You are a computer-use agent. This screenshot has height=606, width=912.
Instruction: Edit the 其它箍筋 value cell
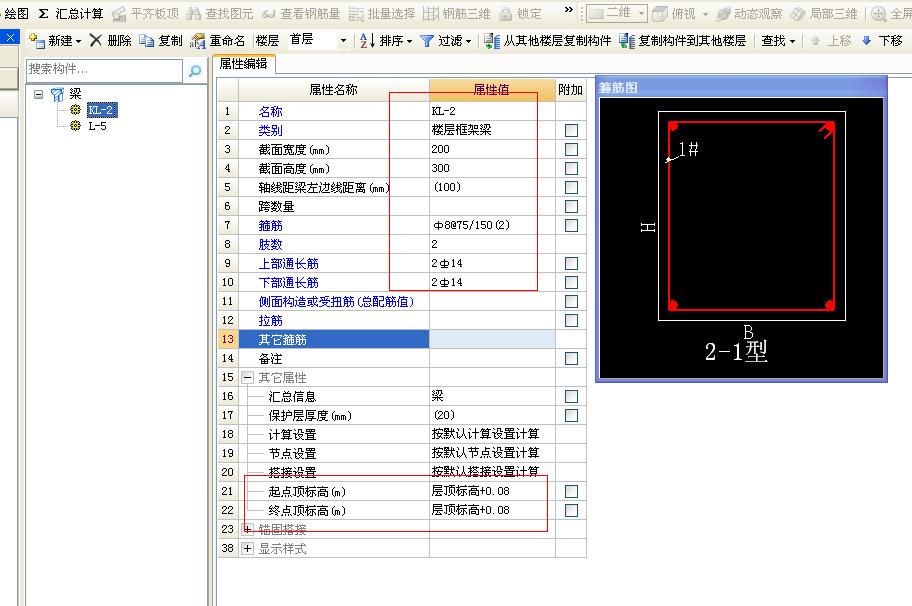pos(492,339)
